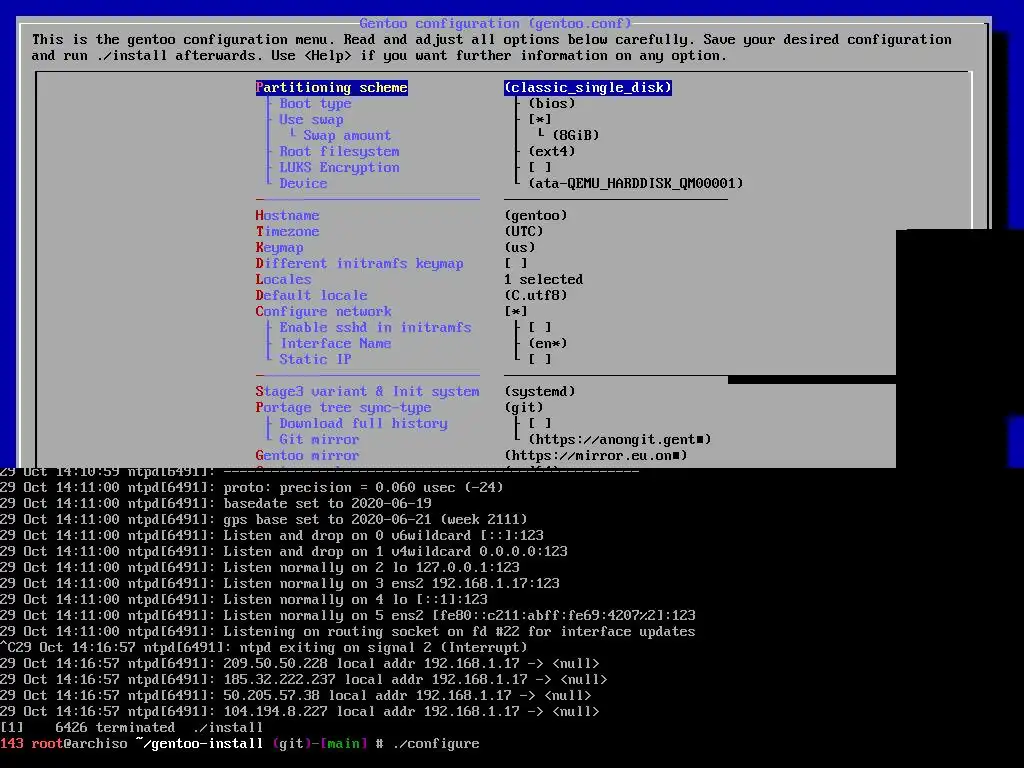
Task: Toggle the Static IP checkbox
Action: [x=540, y=359]
